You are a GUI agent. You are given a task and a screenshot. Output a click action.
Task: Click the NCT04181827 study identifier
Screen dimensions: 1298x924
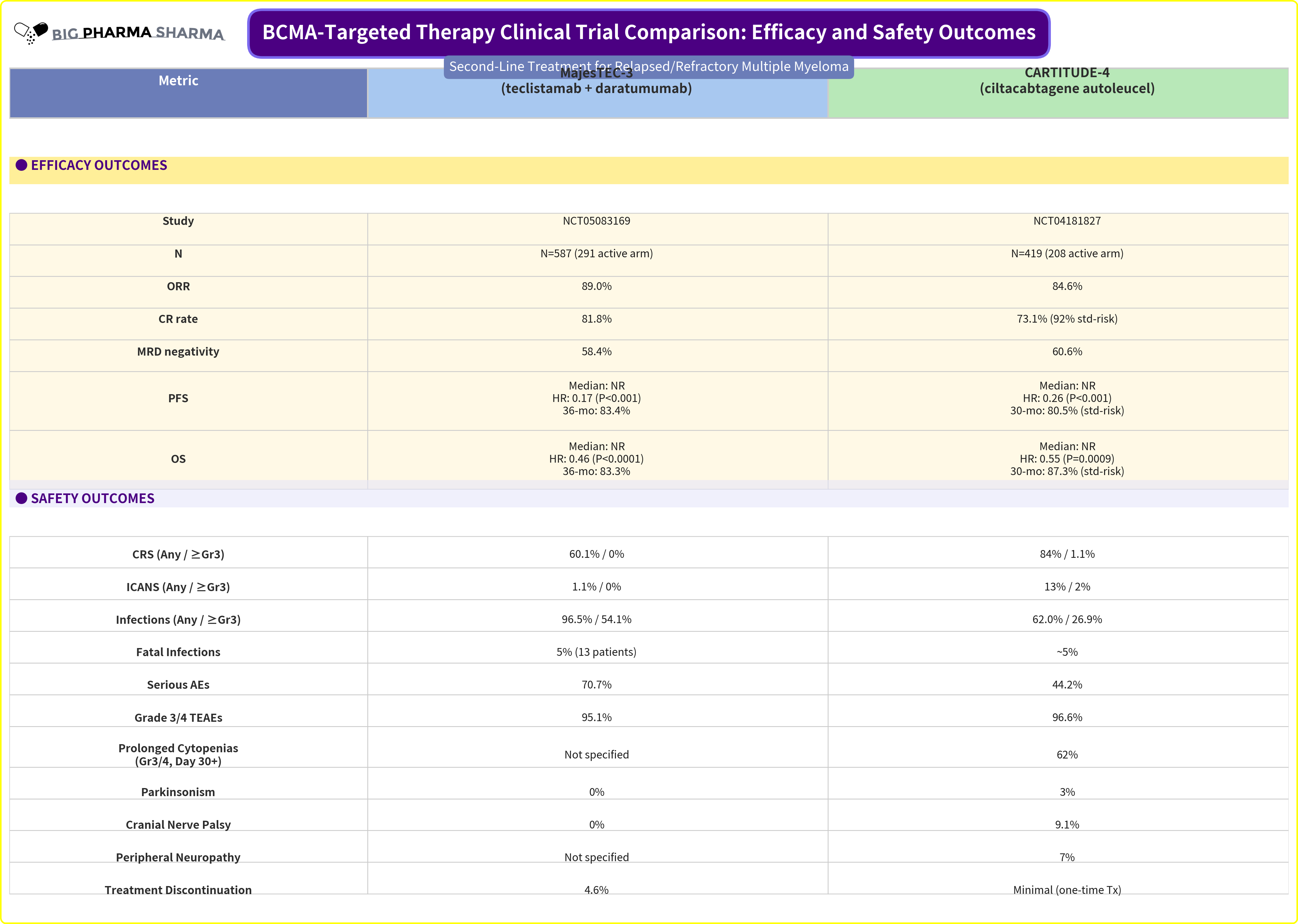(1066, 221)
